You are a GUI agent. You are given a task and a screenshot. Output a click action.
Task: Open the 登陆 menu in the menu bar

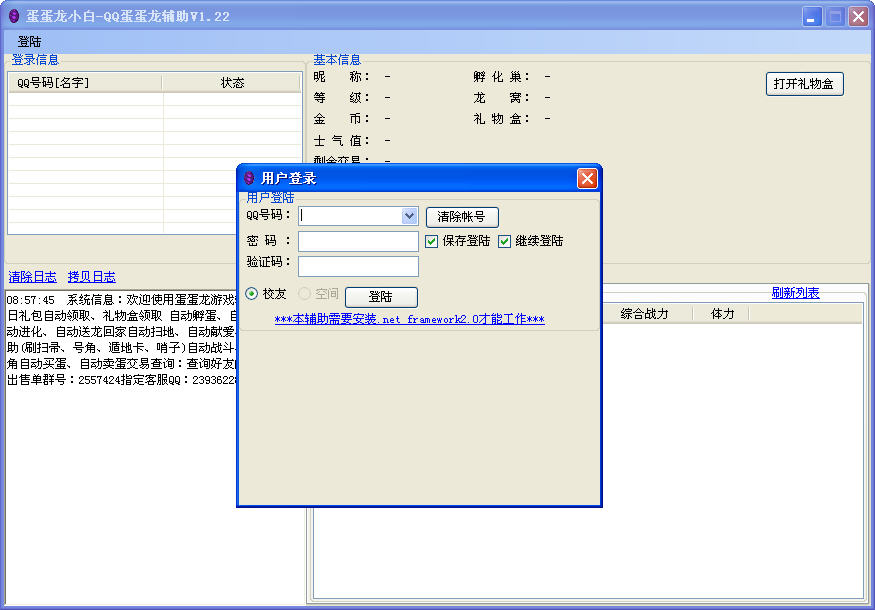point(30,41)
